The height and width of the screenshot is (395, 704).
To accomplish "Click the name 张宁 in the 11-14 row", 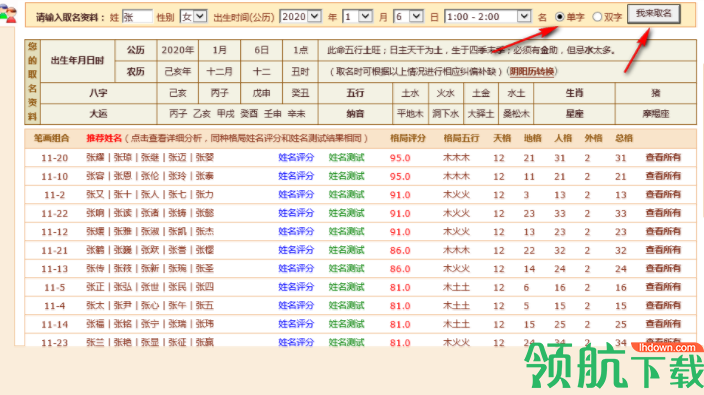I will point(150,324).
